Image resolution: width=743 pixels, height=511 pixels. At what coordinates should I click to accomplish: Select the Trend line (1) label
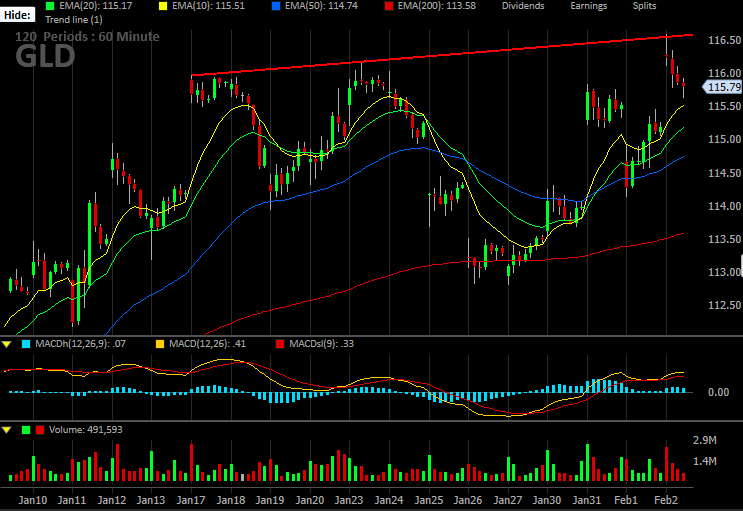pyautogui.click(x=73, y=20)
